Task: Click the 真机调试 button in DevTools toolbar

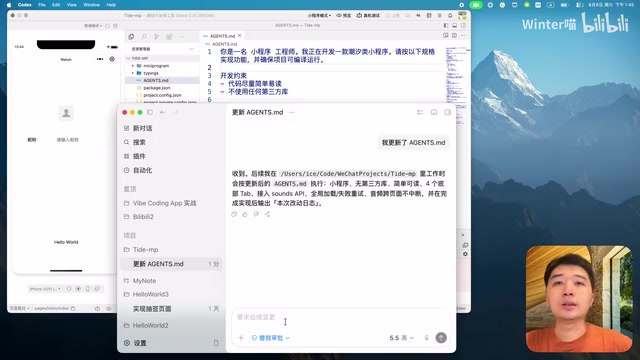Action: coord(368,16)
